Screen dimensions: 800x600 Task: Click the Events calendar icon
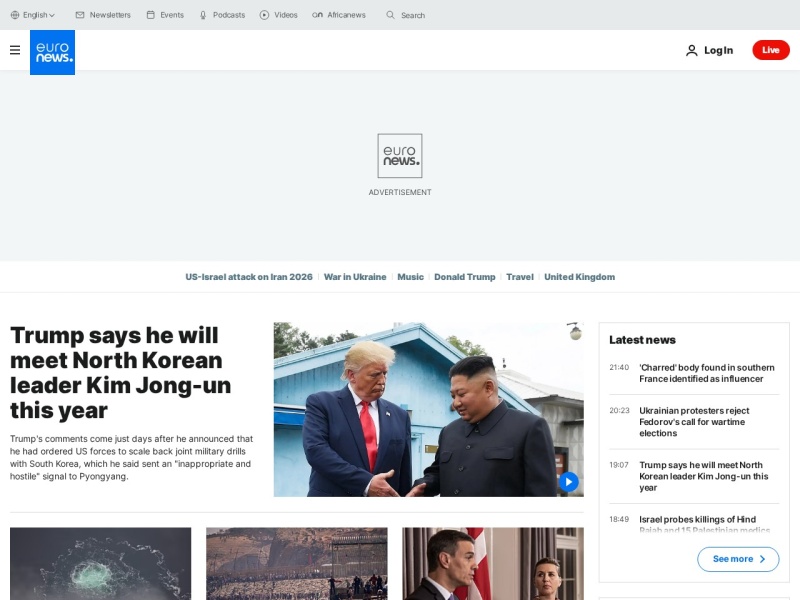151,15
